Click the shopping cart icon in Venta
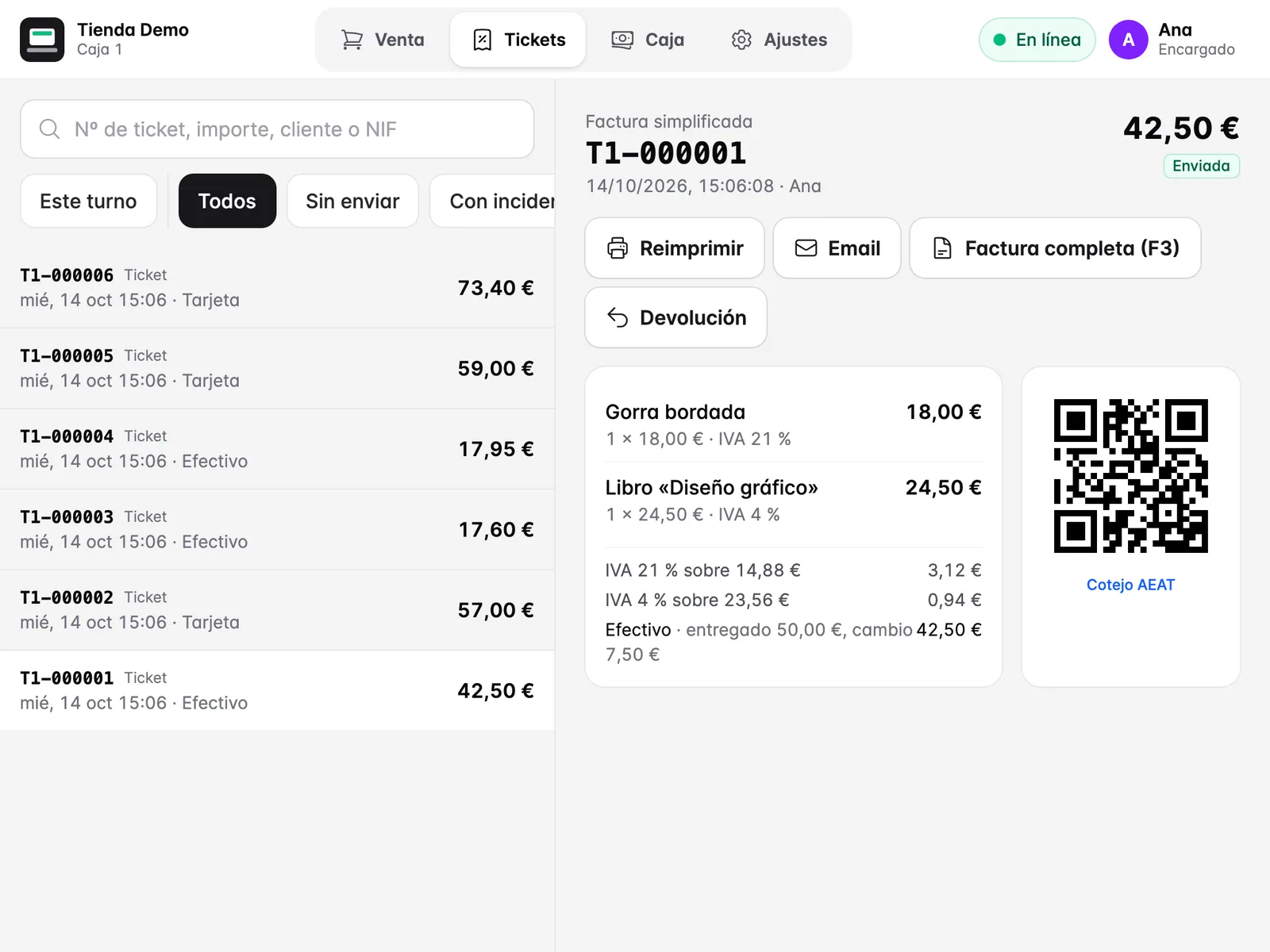Screen dimensions: 1270x952 coord(352,40)
